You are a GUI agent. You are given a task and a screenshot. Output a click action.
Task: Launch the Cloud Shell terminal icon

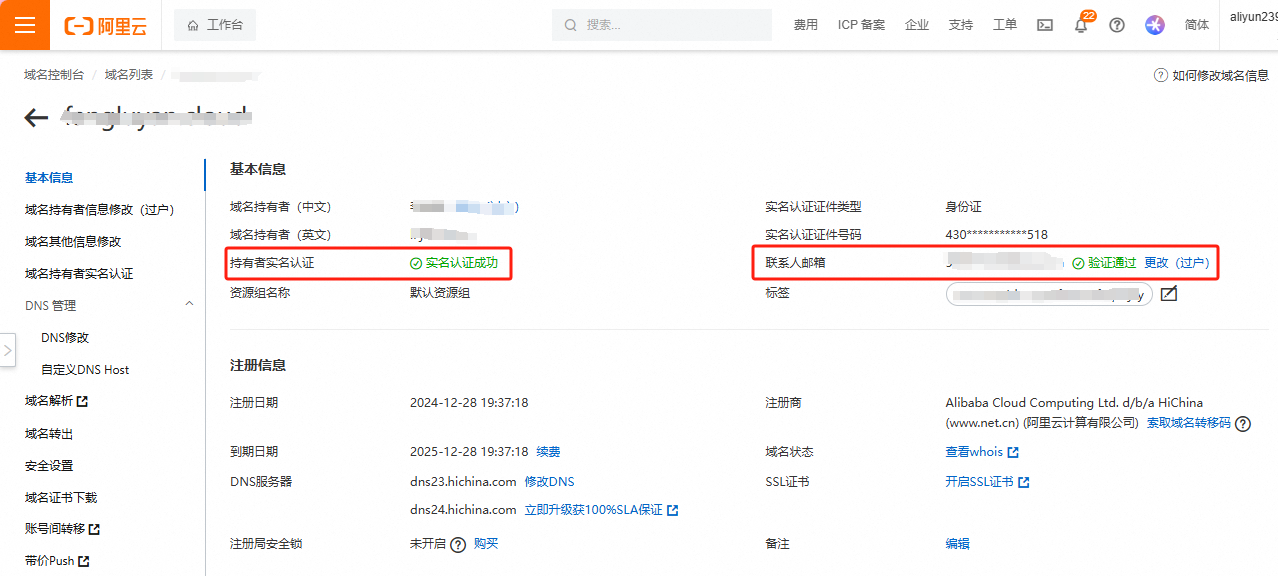pos(1044,25)
